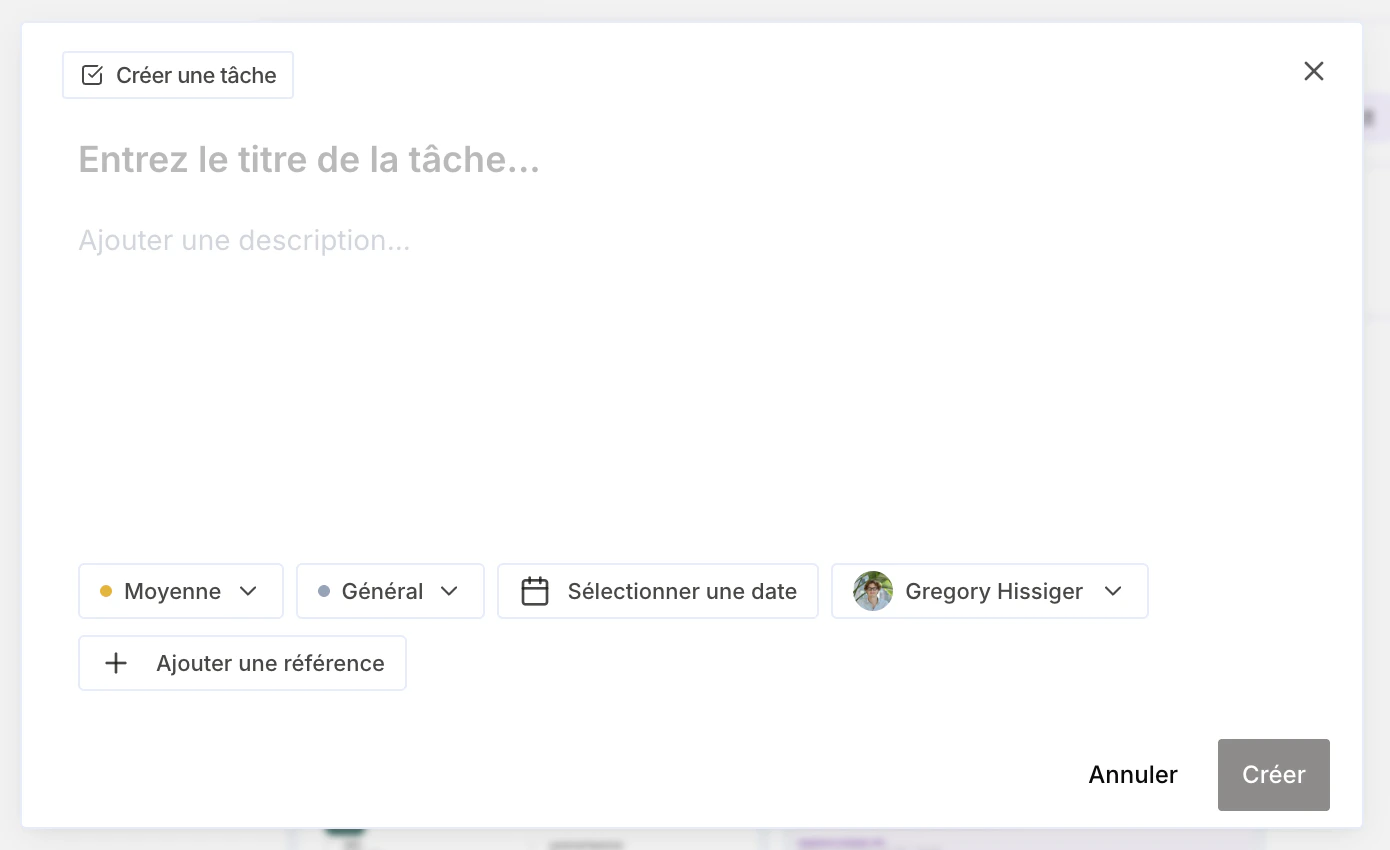Click the grey dot beside Général
Viewport: 1390px width, 850px height.
coord(324,591)
